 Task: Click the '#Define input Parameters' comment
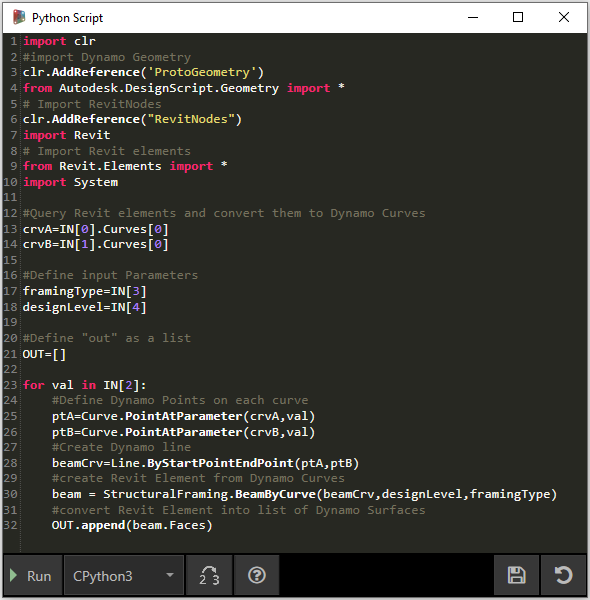[x=111, y=275]
